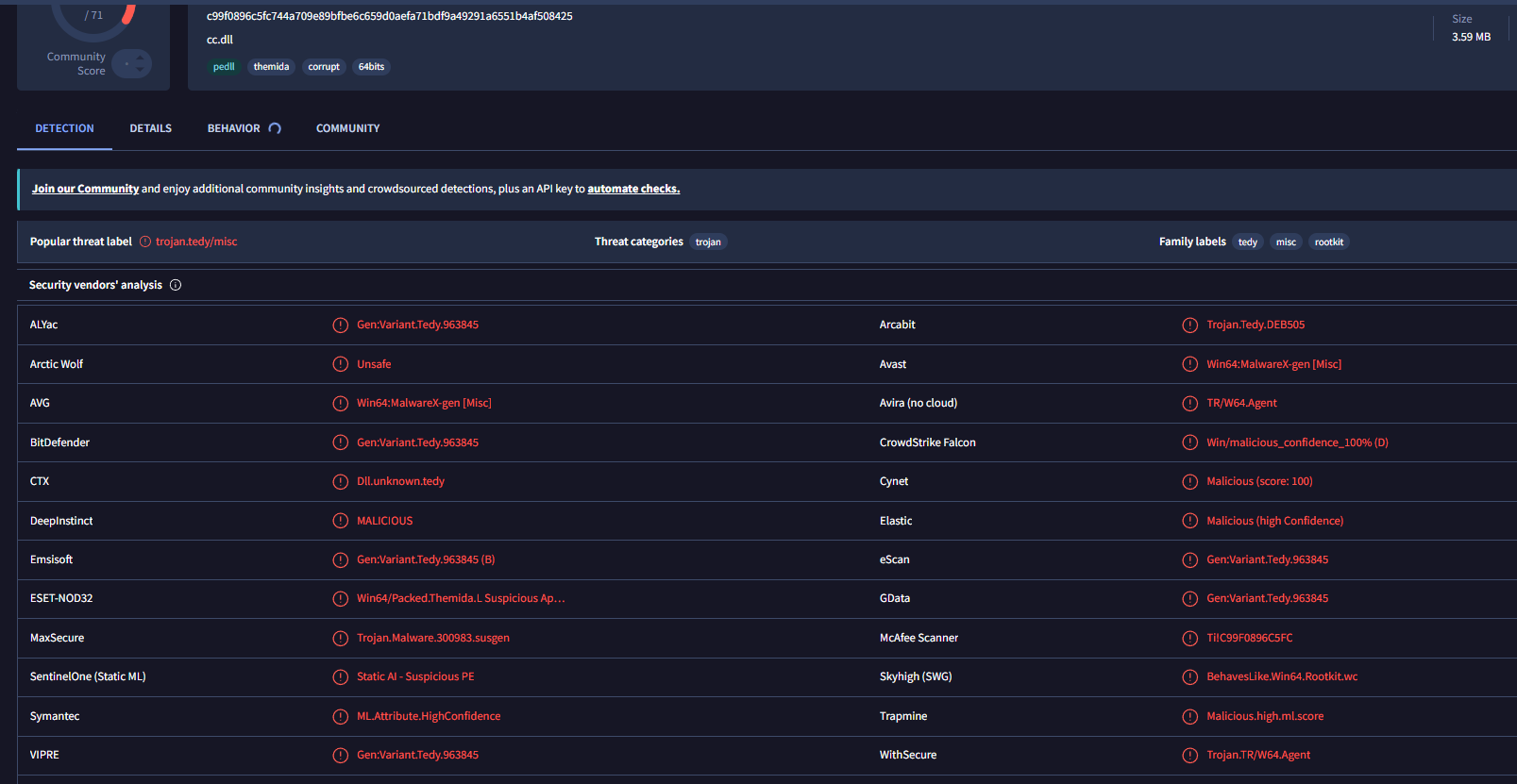Click the MaxSecure warning icon
The width and height of the screenshot is (1517, 784).
pyautogui.click(x=341, y=638)
